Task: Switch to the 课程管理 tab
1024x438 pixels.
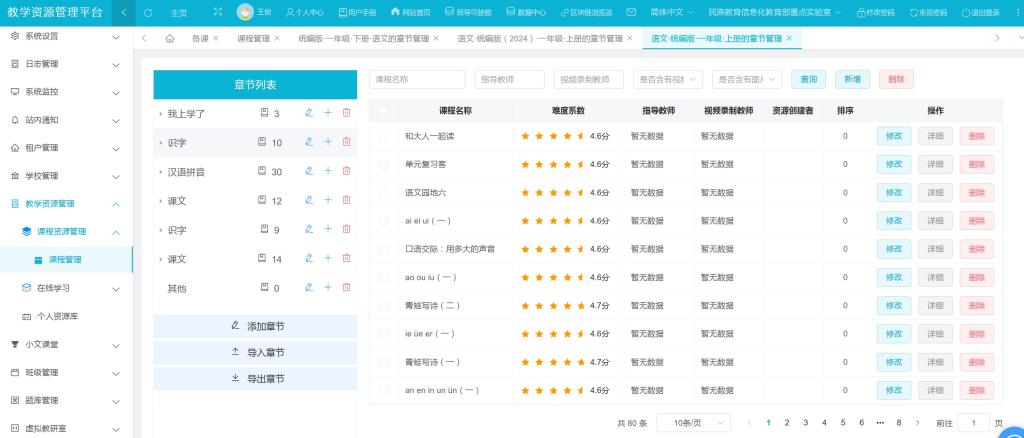Action: pos(254,38)
